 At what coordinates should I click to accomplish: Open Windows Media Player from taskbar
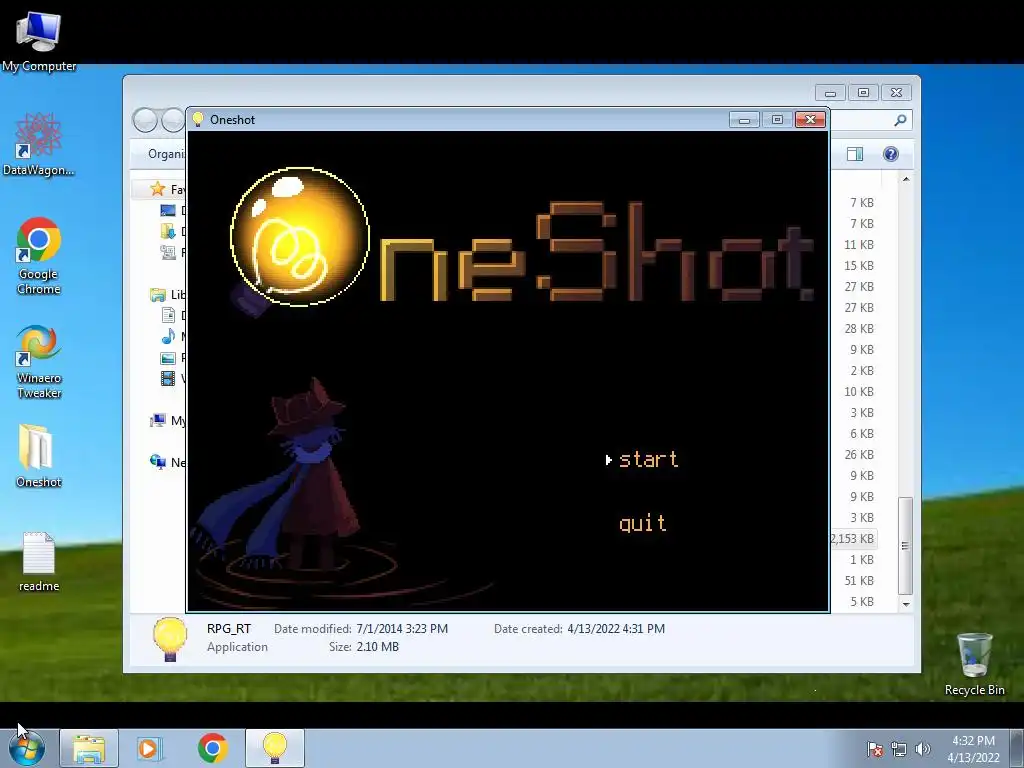pos(148,748)
